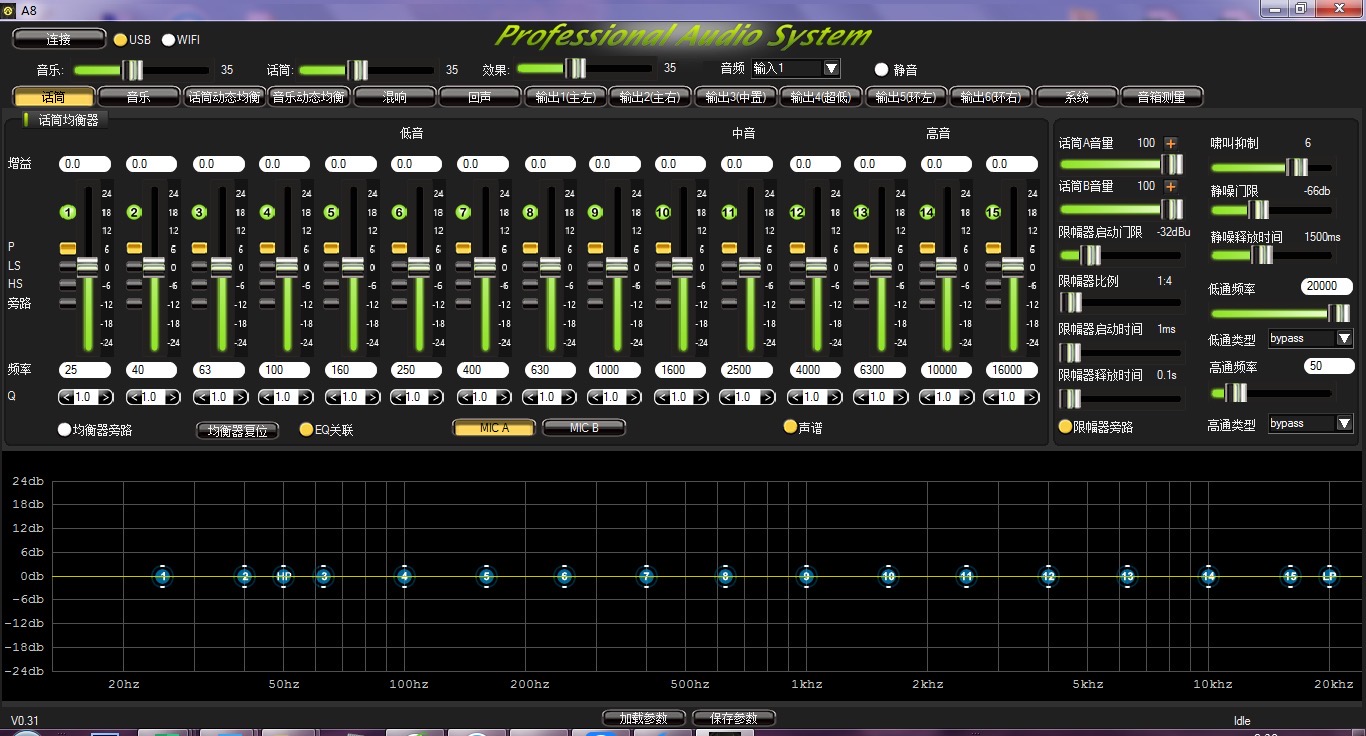The image size is (1366, 736).
Task: Go to the 输出1(主左) tab
Action: point(565,97)
